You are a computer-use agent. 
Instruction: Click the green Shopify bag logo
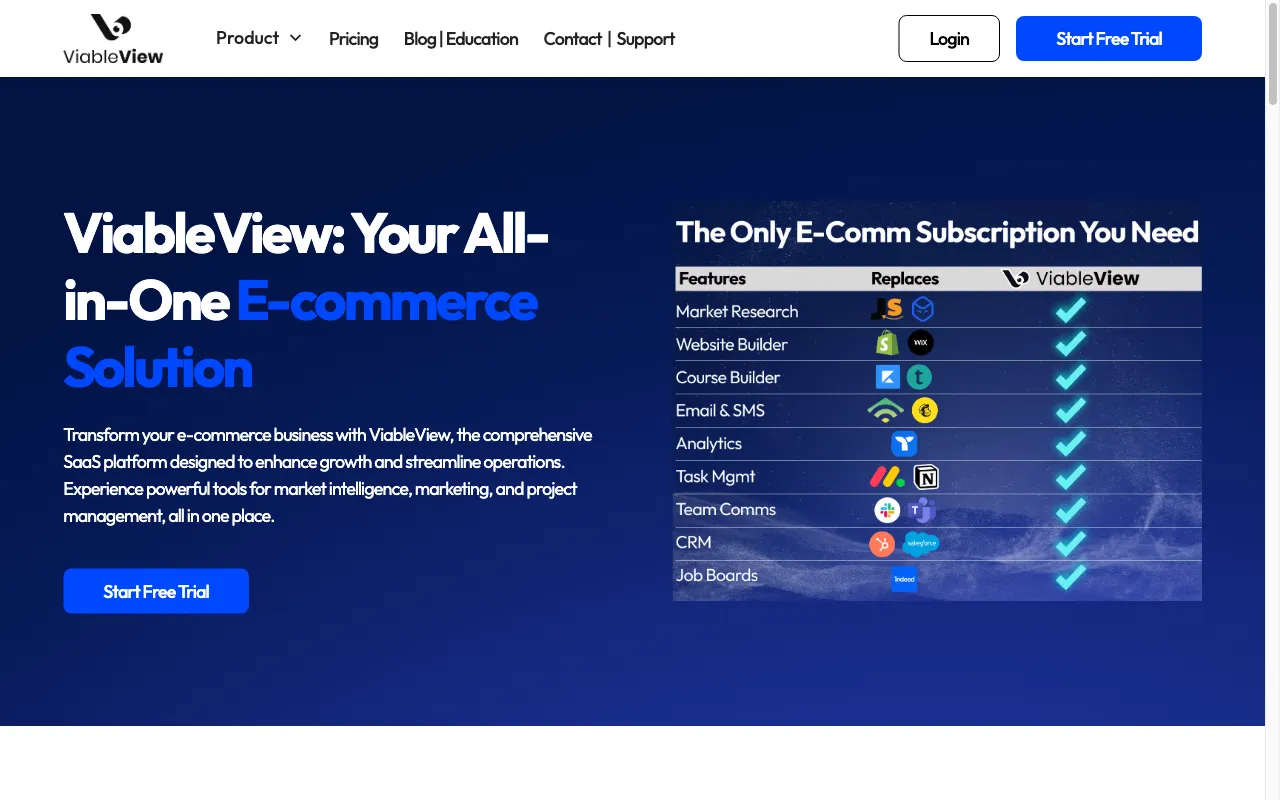886,343
